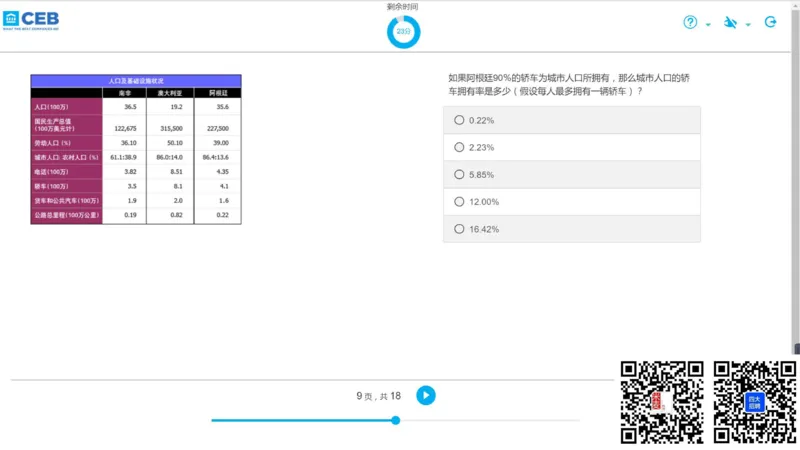
Task: Click the right QR code with blue badge
Action: tap(755, 402)
